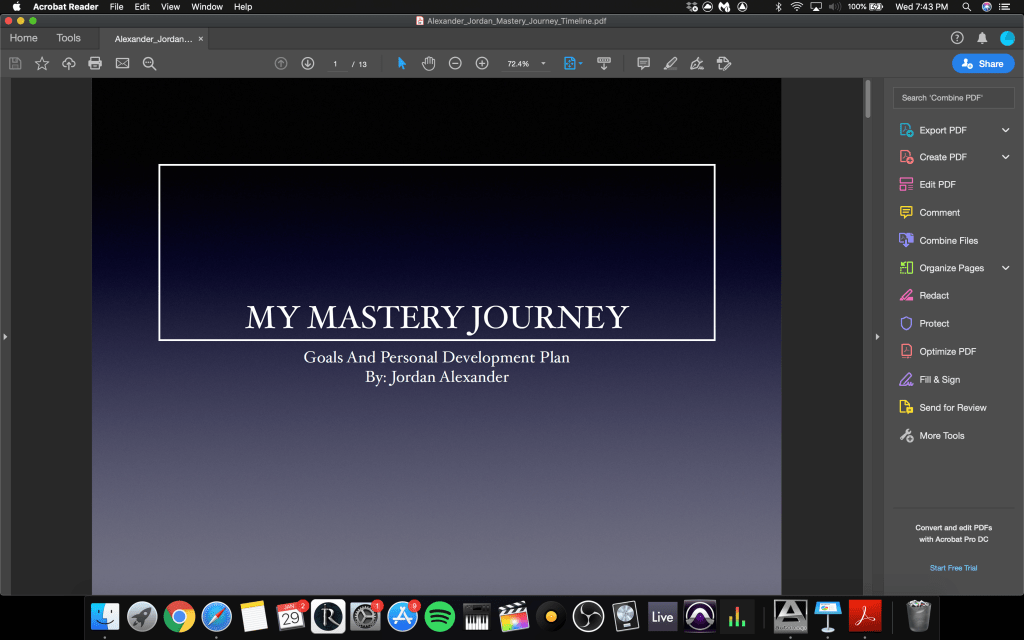Click the zoom out minus icon

455,63
